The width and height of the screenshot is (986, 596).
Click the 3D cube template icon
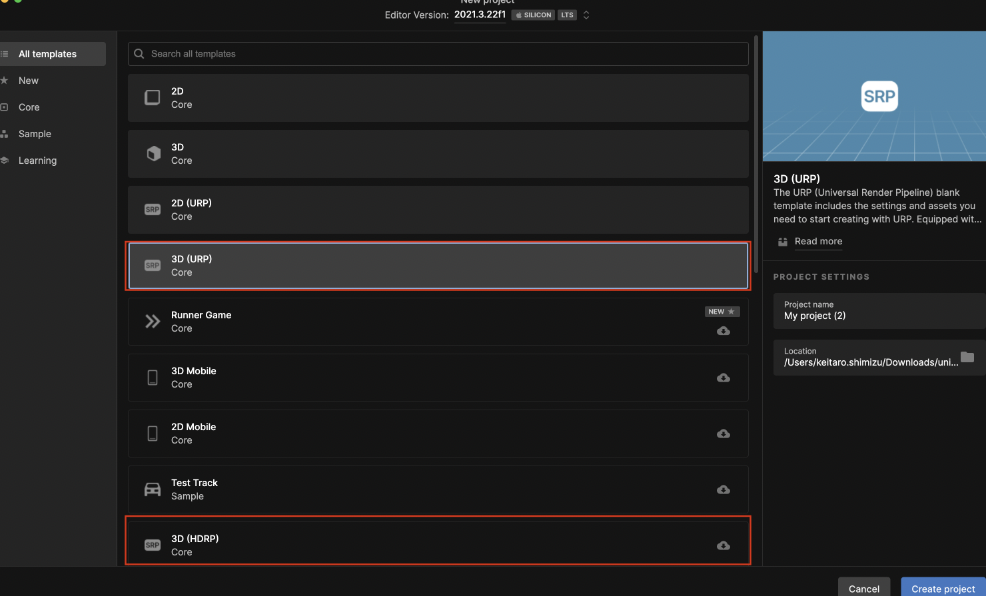(152, 153)
